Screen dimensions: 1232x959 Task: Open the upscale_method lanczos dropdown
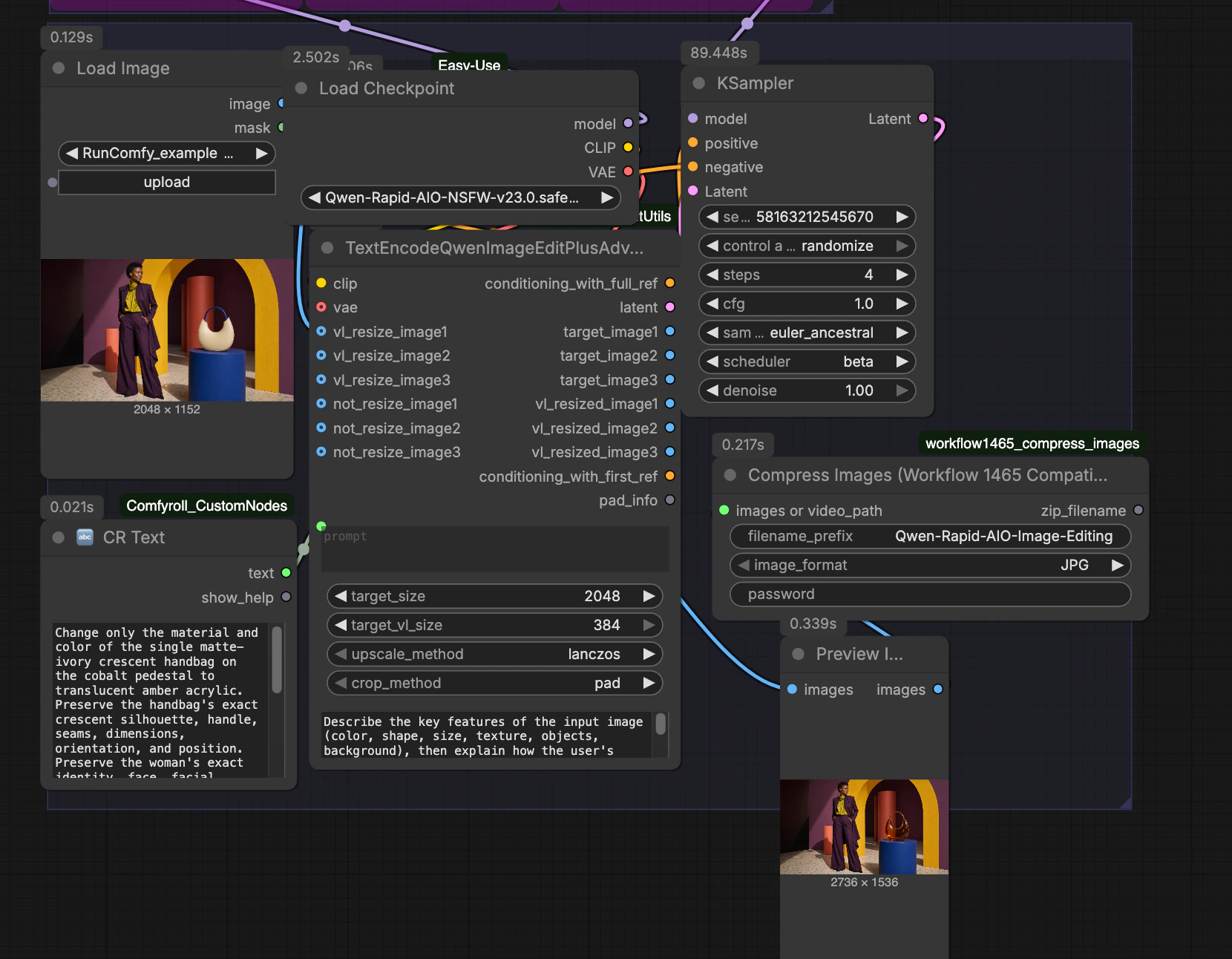click(495, 654)
